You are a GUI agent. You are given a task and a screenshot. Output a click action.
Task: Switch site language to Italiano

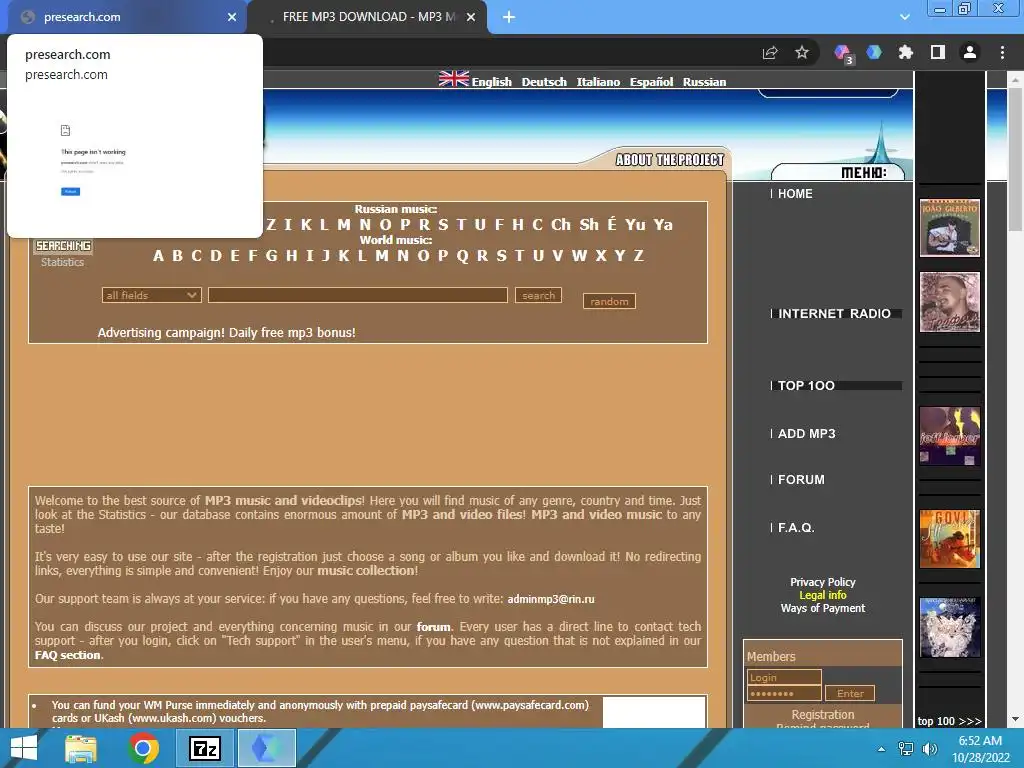pos(598,82)
